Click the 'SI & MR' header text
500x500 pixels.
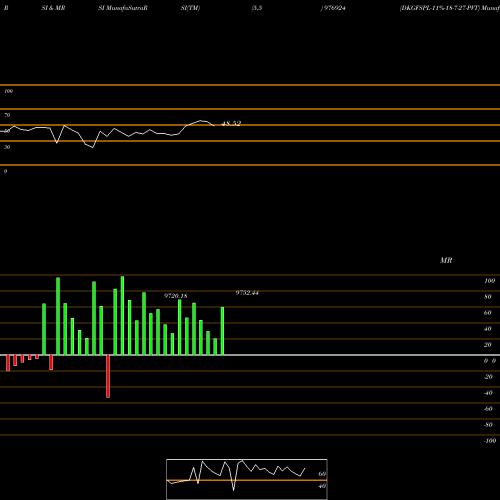[53, 8]
